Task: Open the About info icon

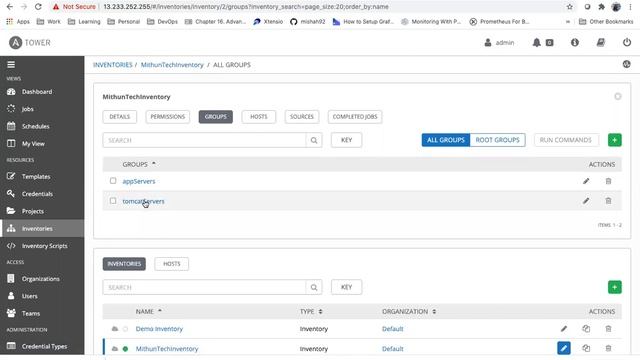Action: [x=575, y=42]
